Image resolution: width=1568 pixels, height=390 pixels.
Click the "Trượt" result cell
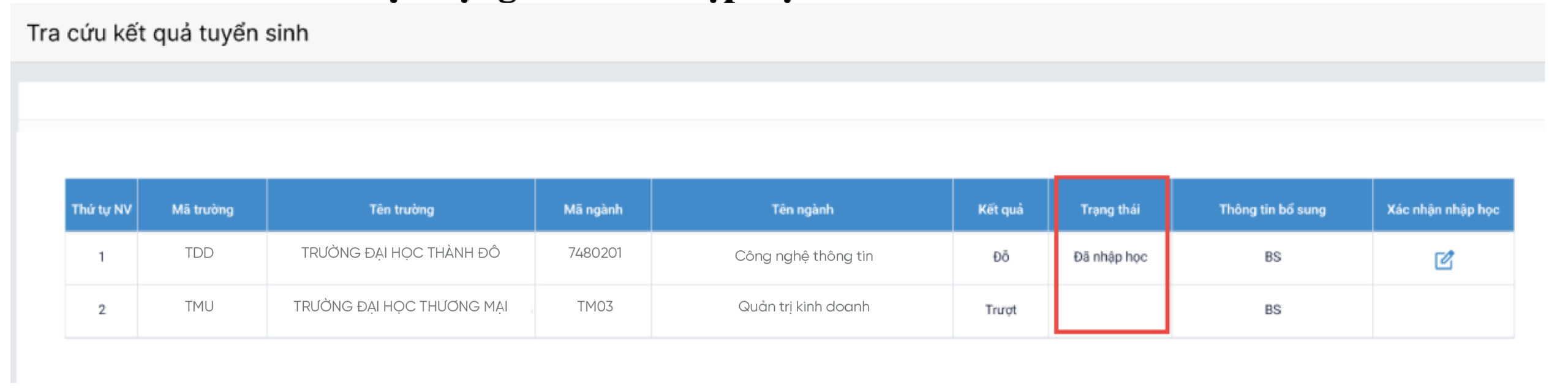click(1000, 310)
